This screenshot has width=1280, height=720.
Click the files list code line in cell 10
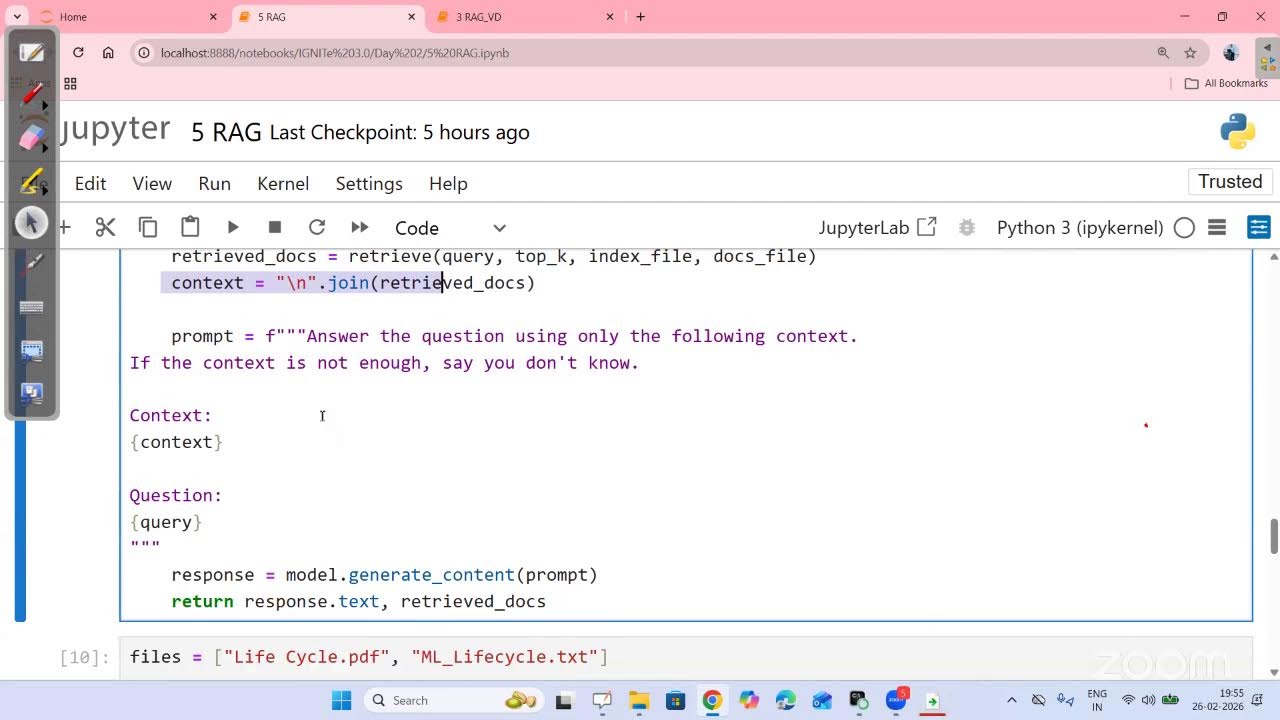(369, 657)
